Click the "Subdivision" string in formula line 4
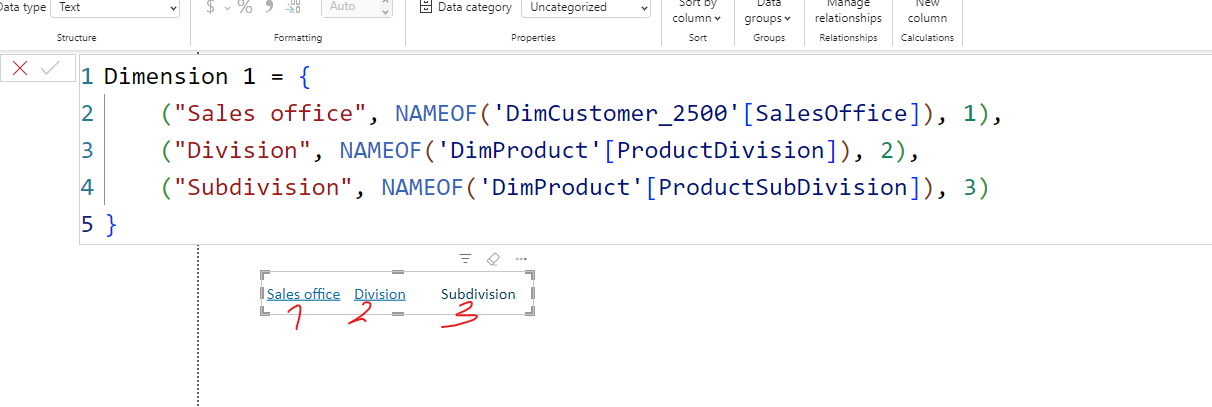The image size is (1212, 407). point(263,188)
